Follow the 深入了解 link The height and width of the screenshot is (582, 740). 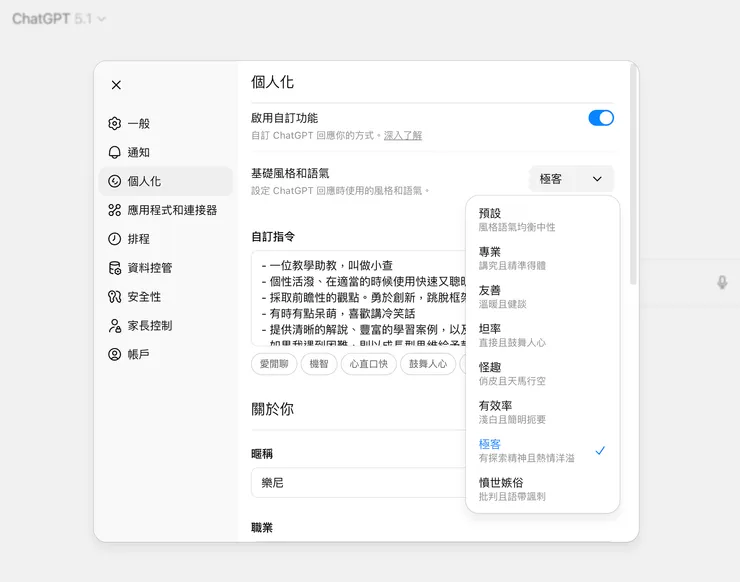(x=403, y=135)
